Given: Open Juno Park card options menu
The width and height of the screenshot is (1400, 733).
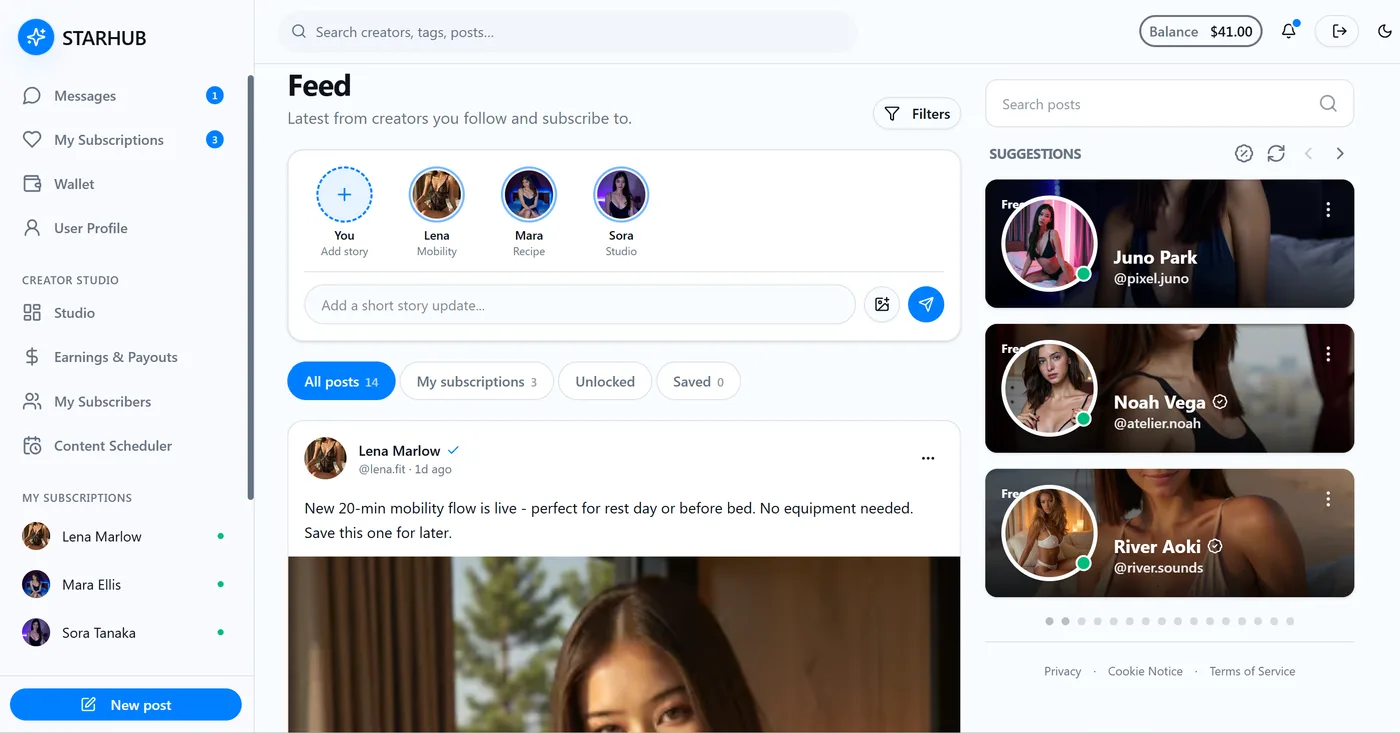Looking at the screenshot, I should pos(1328,210).
